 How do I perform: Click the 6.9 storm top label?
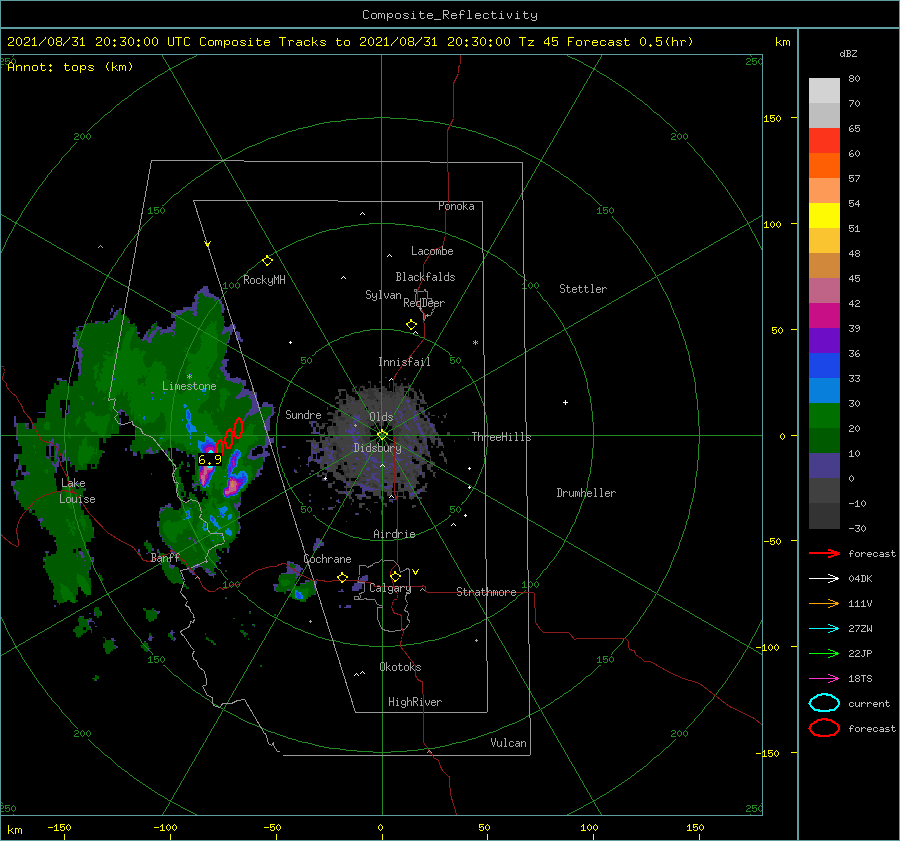210,459
